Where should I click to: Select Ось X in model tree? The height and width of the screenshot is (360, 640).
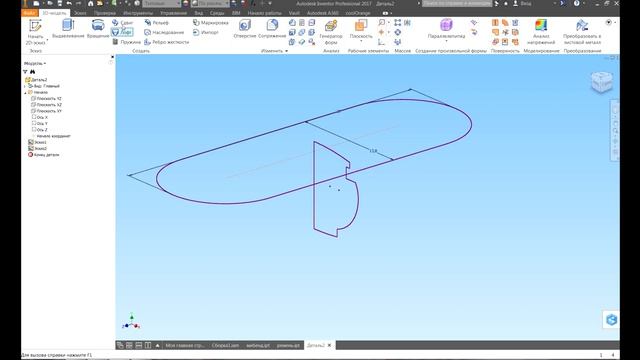click(40, 117)
